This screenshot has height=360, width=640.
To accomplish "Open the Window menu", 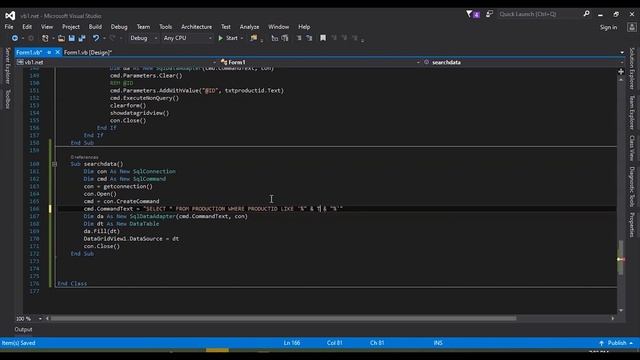I will pos(278,27).
